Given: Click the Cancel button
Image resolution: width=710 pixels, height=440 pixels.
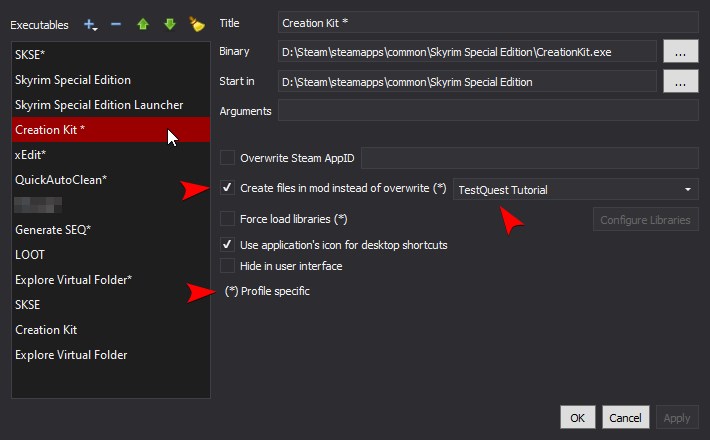Looking at the screenshot, I should (625, 417).
